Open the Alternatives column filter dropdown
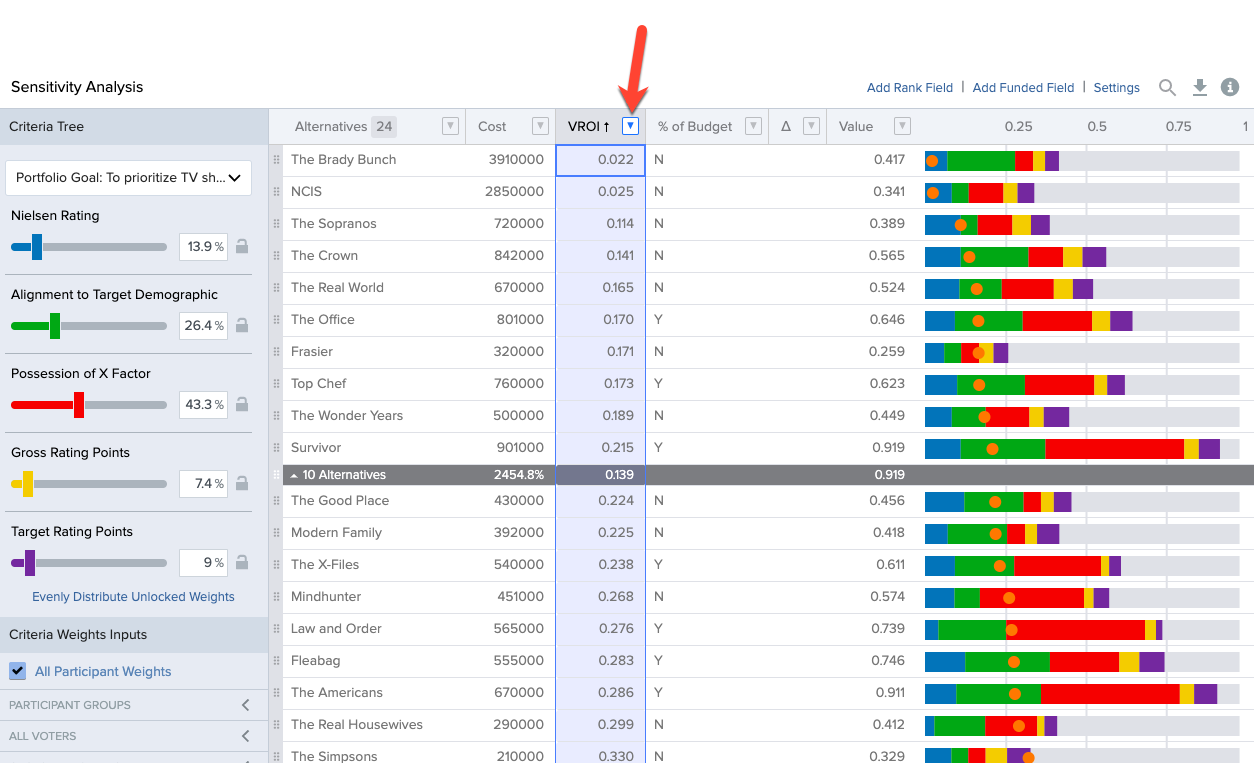The width and height of the screenshot is (1254, 763). pos(450,126)
